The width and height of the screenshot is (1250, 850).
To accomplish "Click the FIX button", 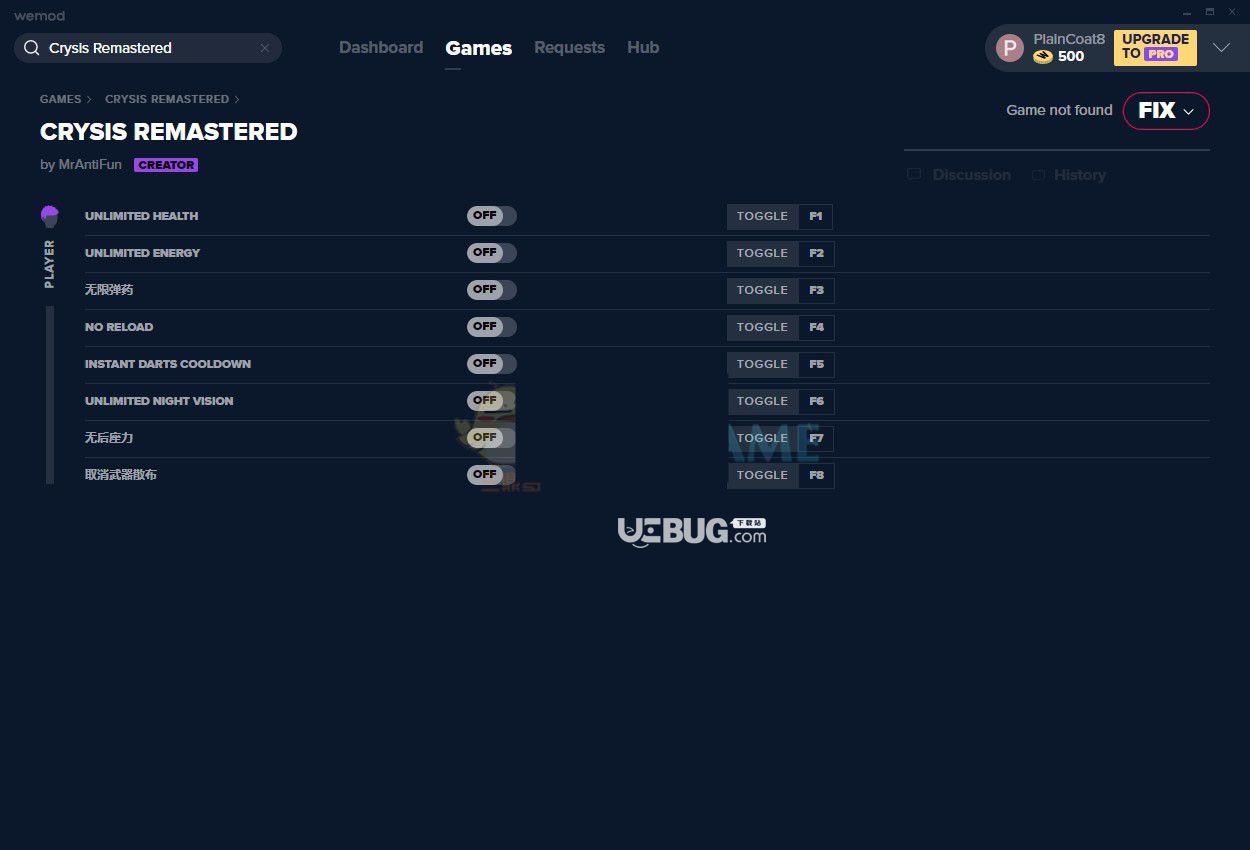I will (x=1166, y=111).
